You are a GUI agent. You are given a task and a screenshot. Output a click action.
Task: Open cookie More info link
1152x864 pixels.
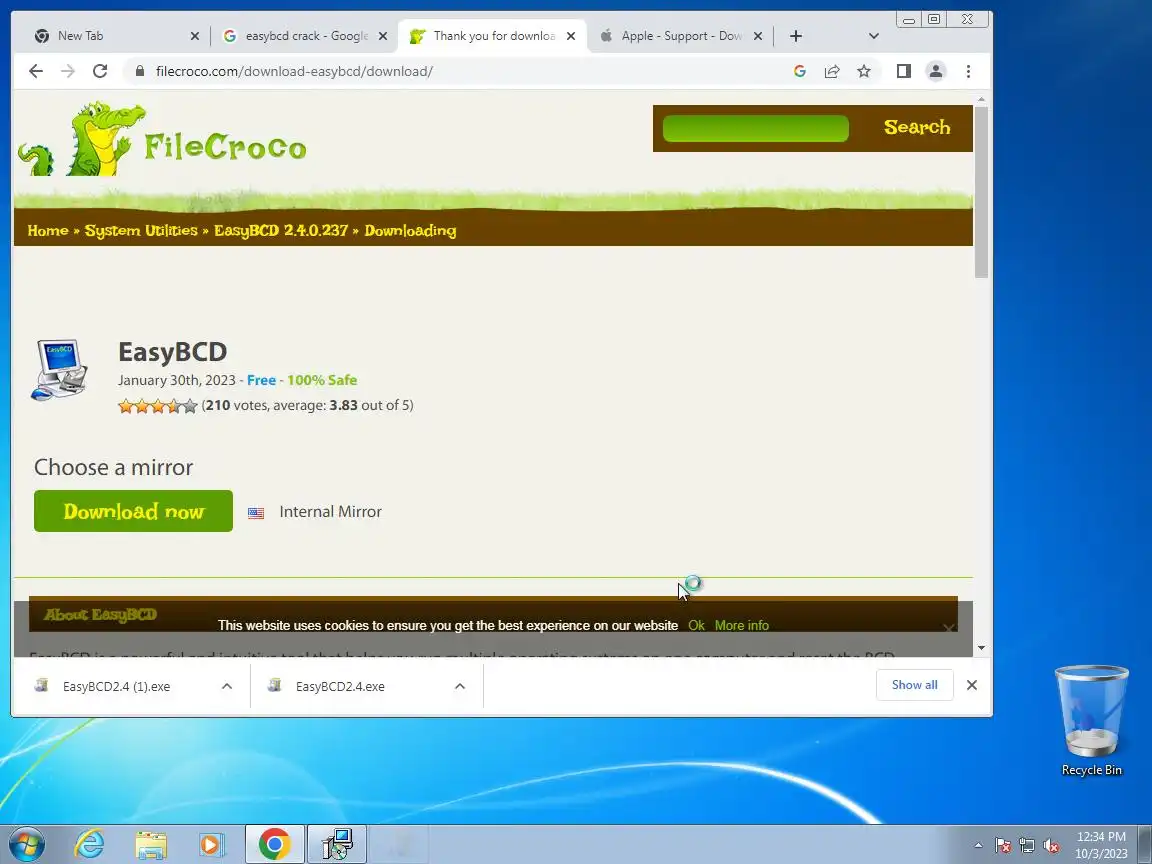741,625
